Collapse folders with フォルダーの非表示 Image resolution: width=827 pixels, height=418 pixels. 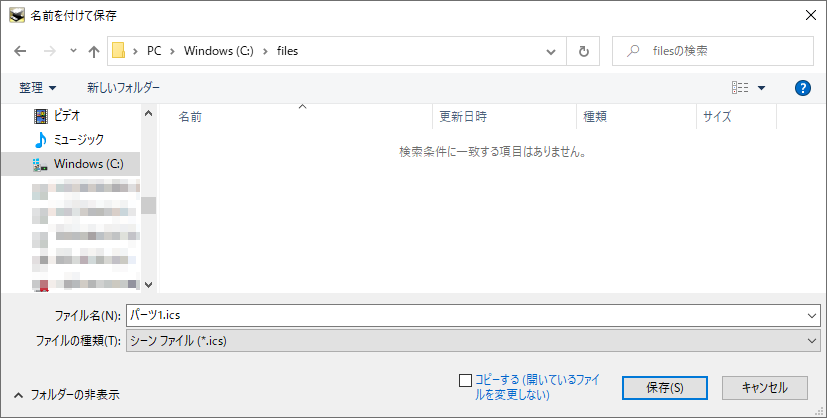(66, 394)
